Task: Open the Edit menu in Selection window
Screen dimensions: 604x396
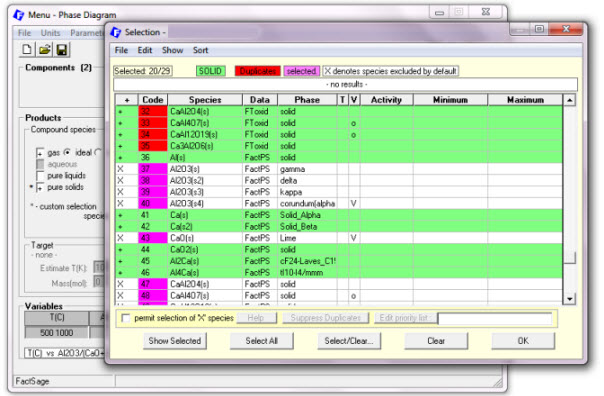Action: point(145,50)
